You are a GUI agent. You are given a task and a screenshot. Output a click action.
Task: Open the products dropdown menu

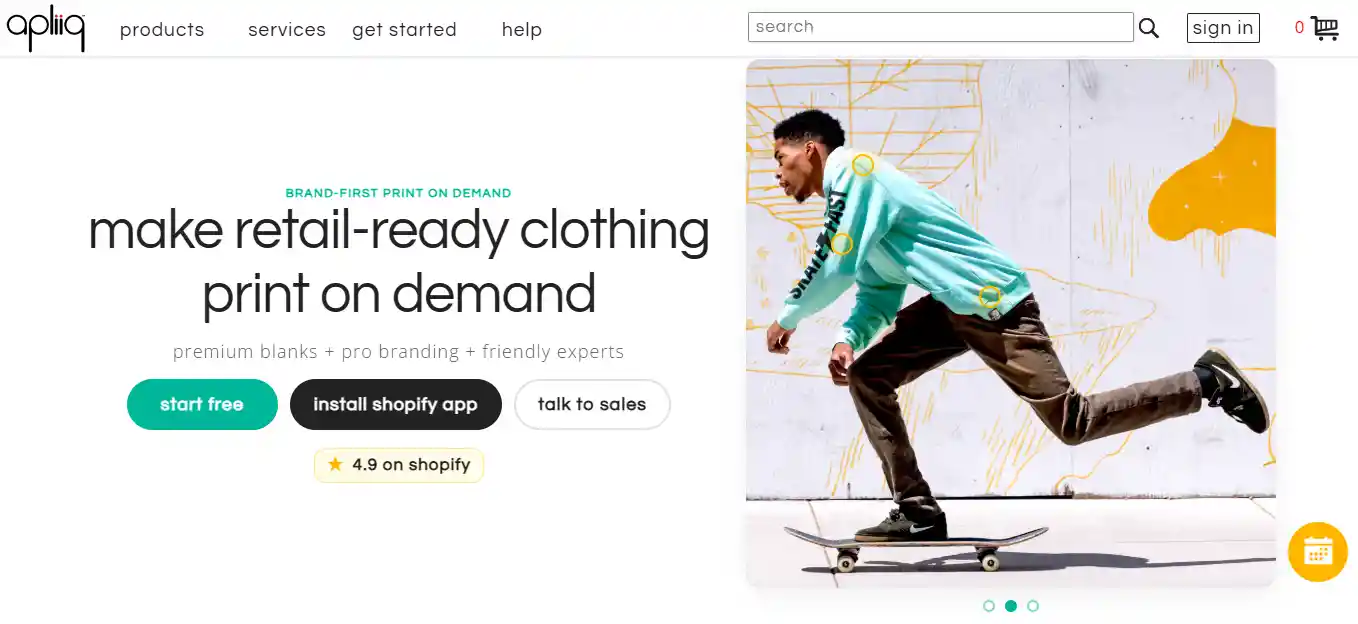(161, 29)
